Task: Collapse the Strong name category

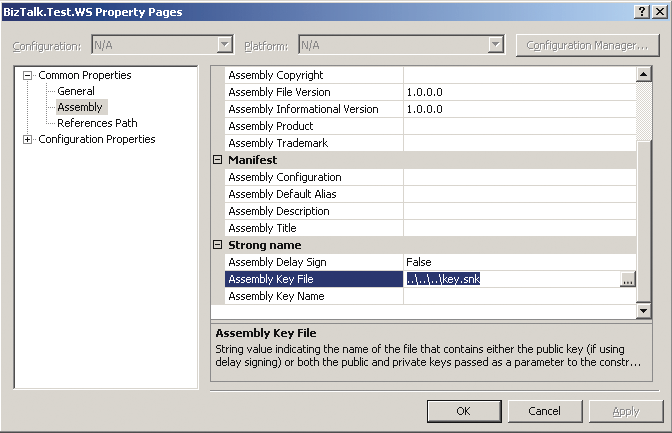Action: (218, 245)
